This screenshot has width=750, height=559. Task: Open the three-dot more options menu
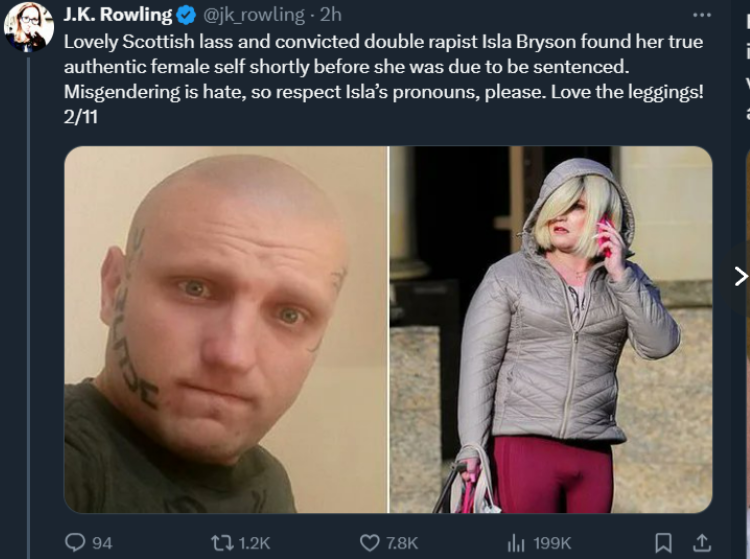tap(702, 15)
